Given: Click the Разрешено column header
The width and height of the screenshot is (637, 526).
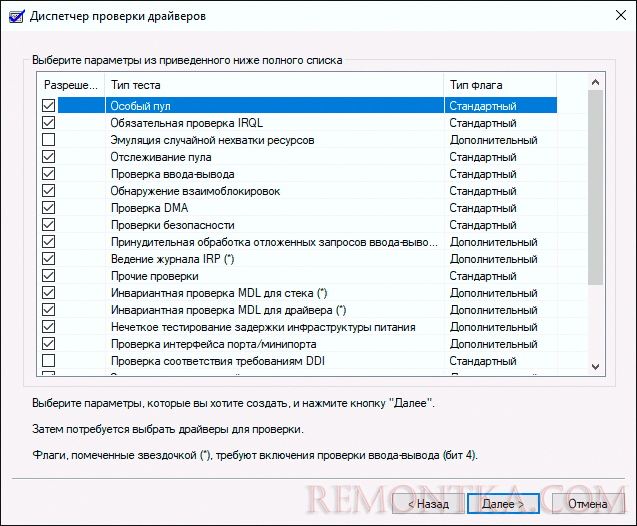Looking at the screenshot, I should pyautogui.click(x=70, y=85).
